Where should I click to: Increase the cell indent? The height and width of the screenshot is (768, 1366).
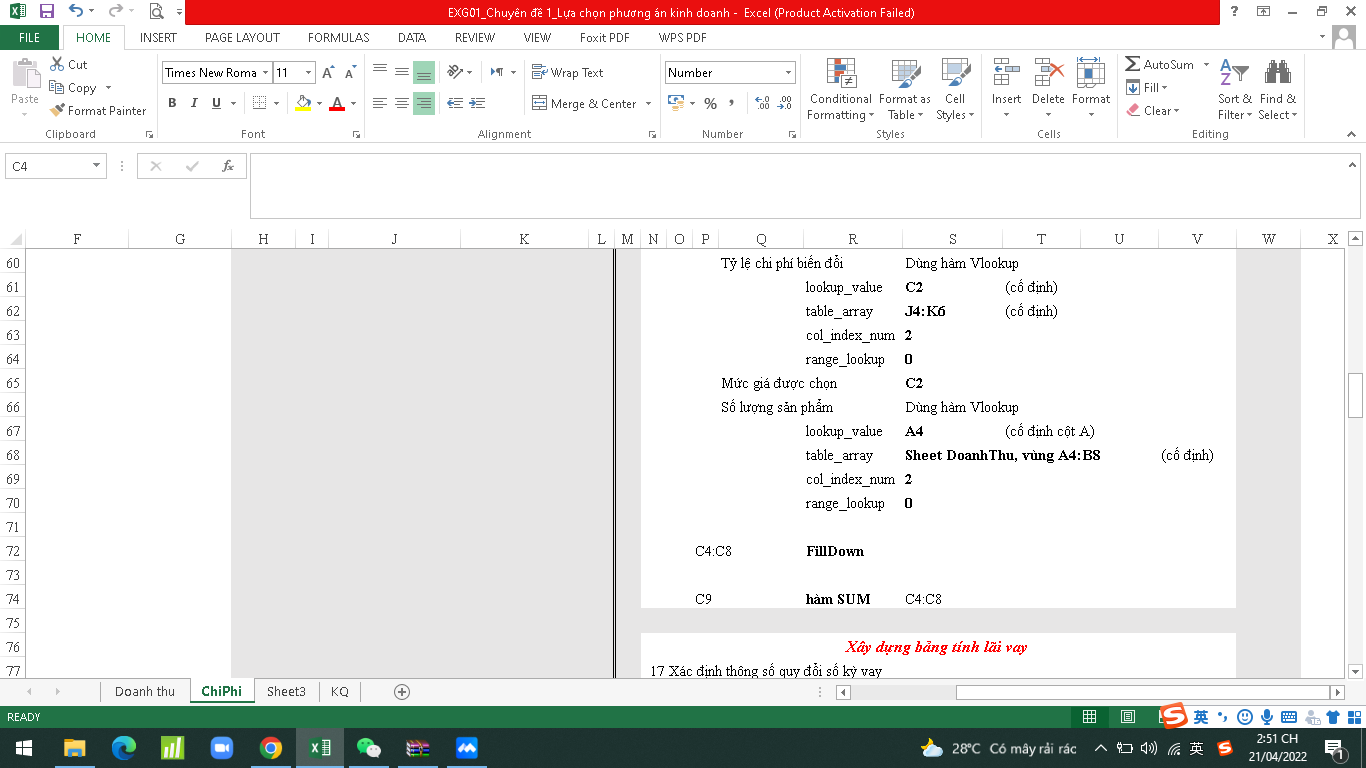pos(478,103)
